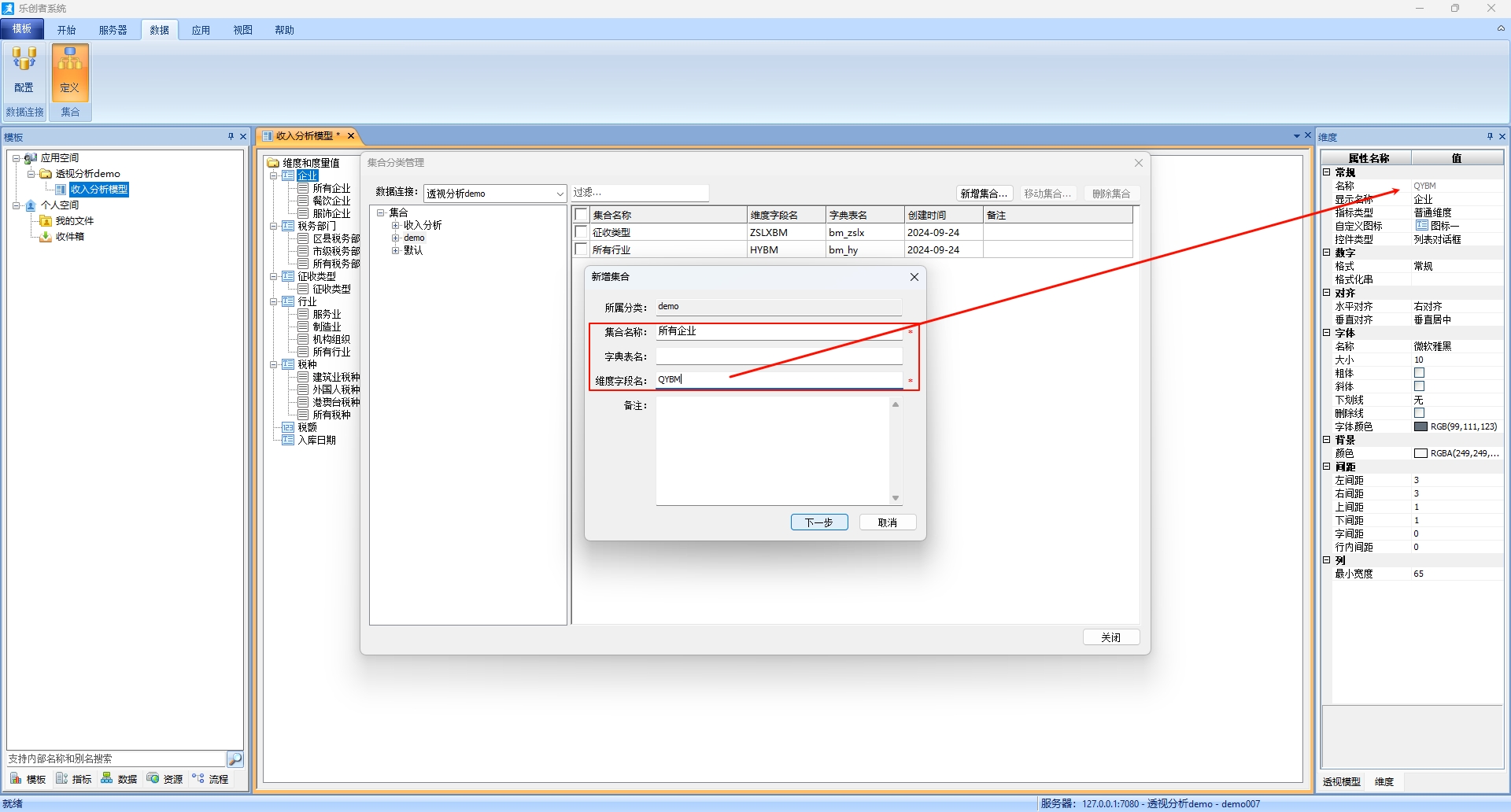Click the 取消 button in dialog
1511x812 pixels.
click(887, 522)
